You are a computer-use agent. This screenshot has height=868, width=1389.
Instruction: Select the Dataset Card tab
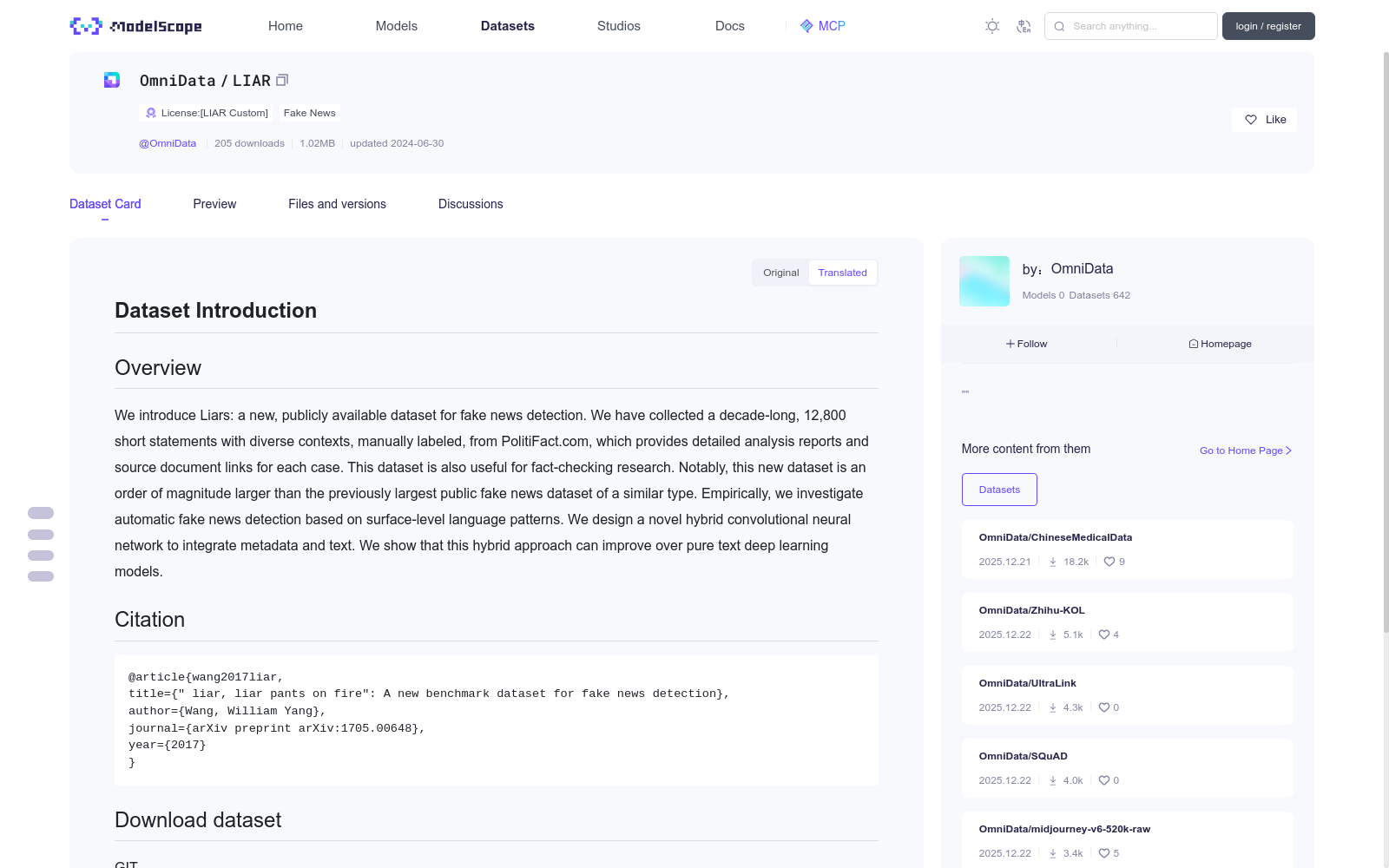point(105,204)
